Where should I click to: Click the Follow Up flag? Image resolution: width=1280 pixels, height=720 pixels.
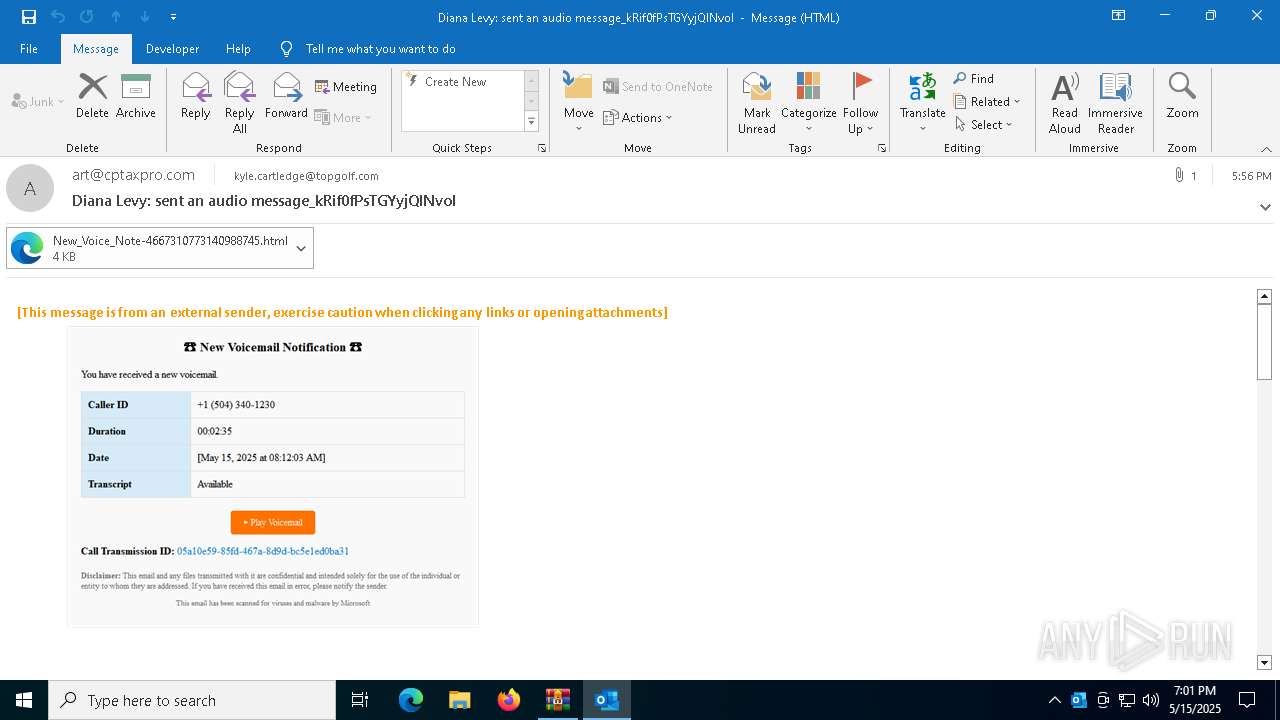pyautogui.click(x=861, y=102)
